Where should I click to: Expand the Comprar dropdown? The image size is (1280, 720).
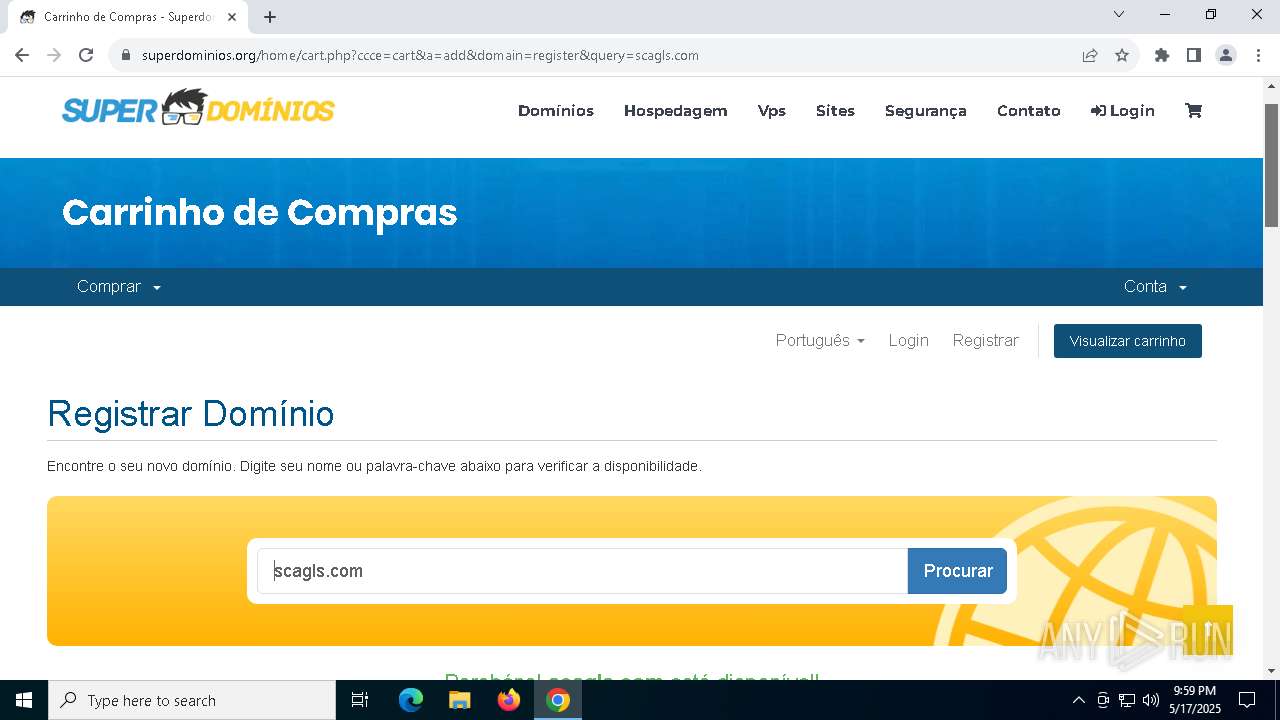119,287
